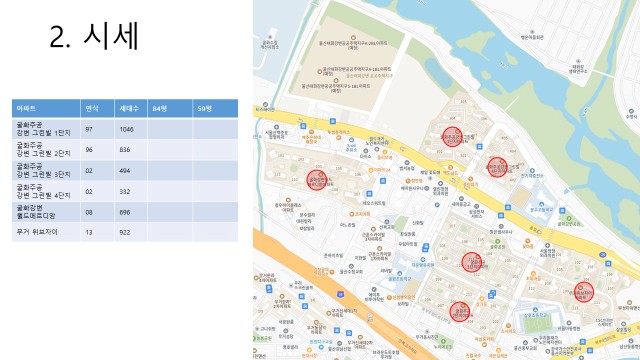Viewport: 640px width, 360px height.
Task: Select the 아파트 table header cell
Action: coord(46,109)
